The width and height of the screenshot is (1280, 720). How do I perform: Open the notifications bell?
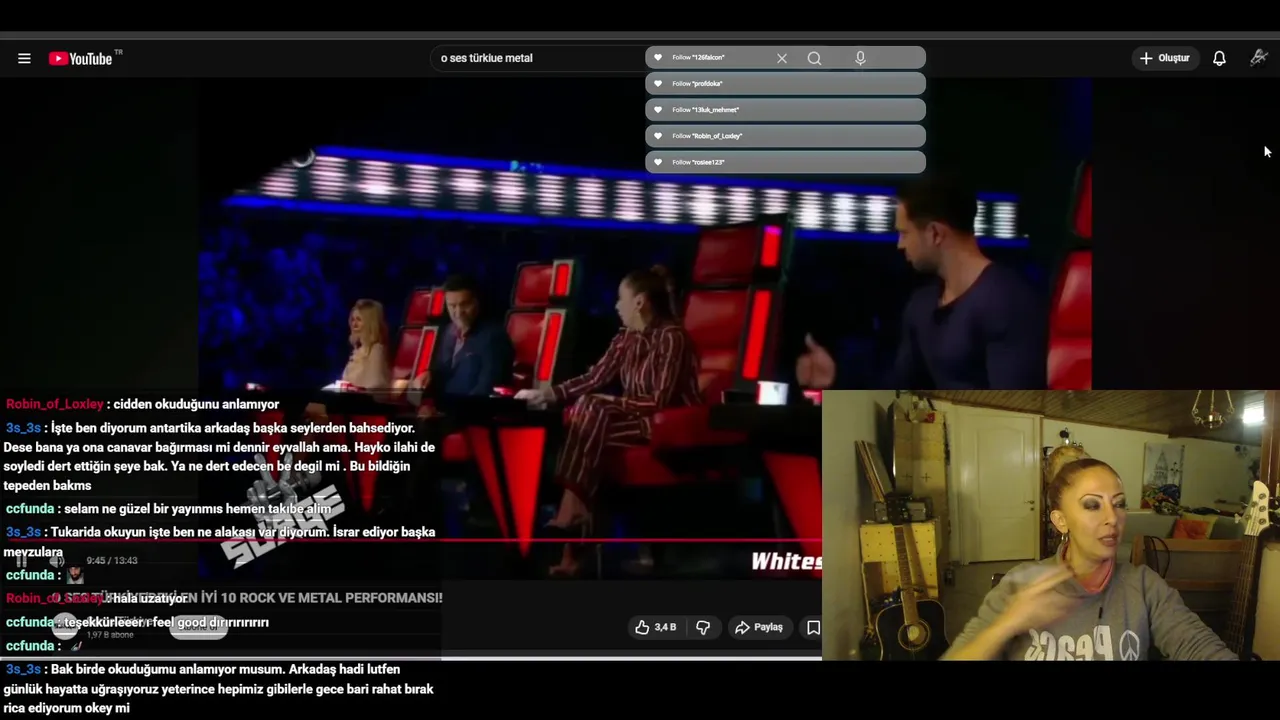coord(1219,58)
